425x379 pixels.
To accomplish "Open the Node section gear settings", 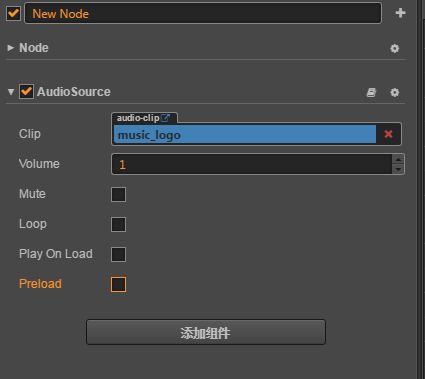I will tap(395, 48).
